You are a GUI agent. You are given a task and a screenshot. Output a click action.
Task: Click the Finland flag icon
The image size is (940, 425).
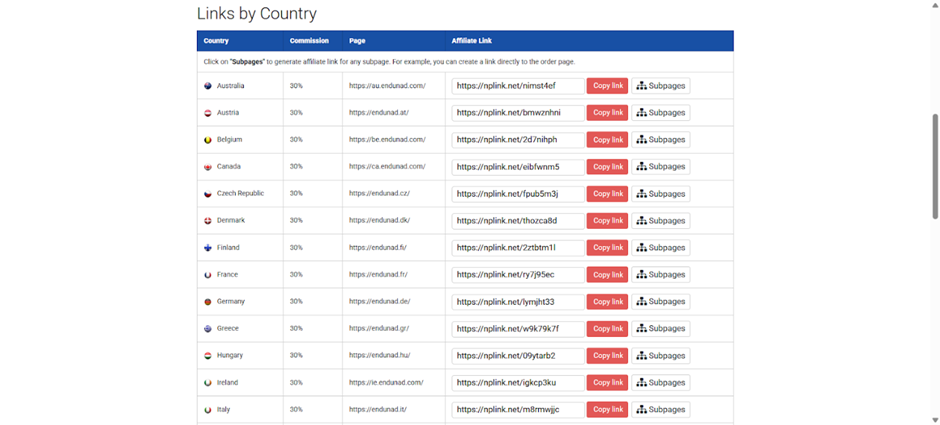coord(208,248)
